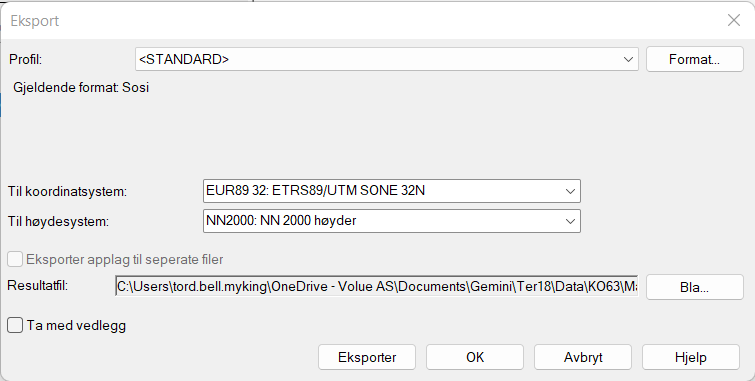
Task: Expand the Til koordinatsystem dropdown arrow
Action: tap(570, 191)
